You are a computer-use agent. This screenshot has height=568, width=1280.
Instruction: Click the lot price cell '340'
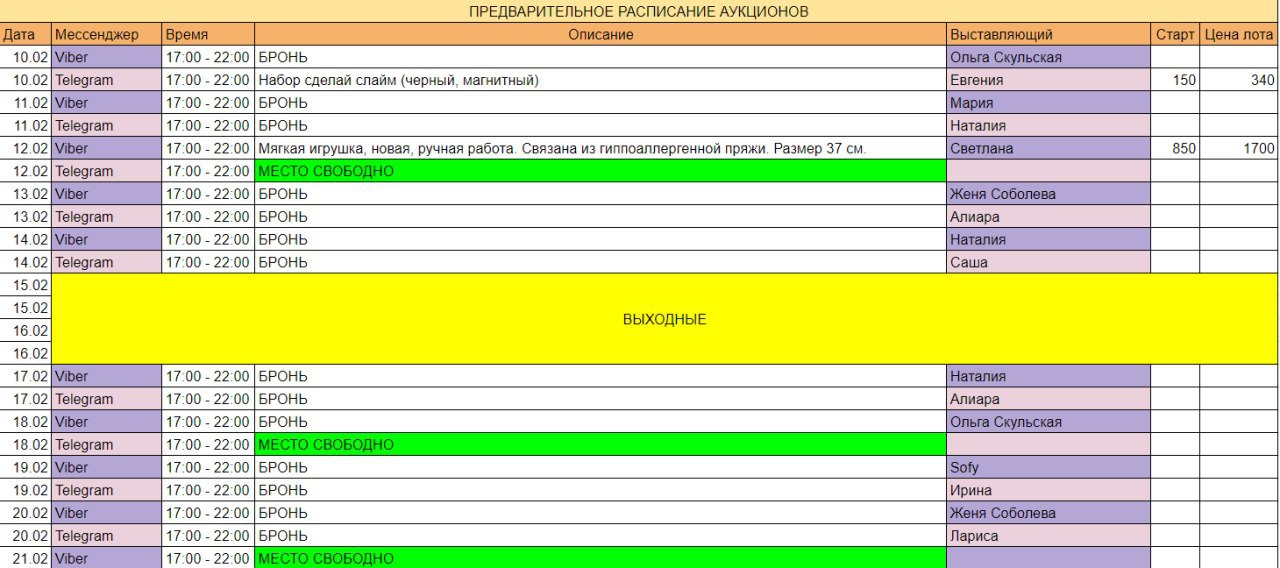(1239, 80)
